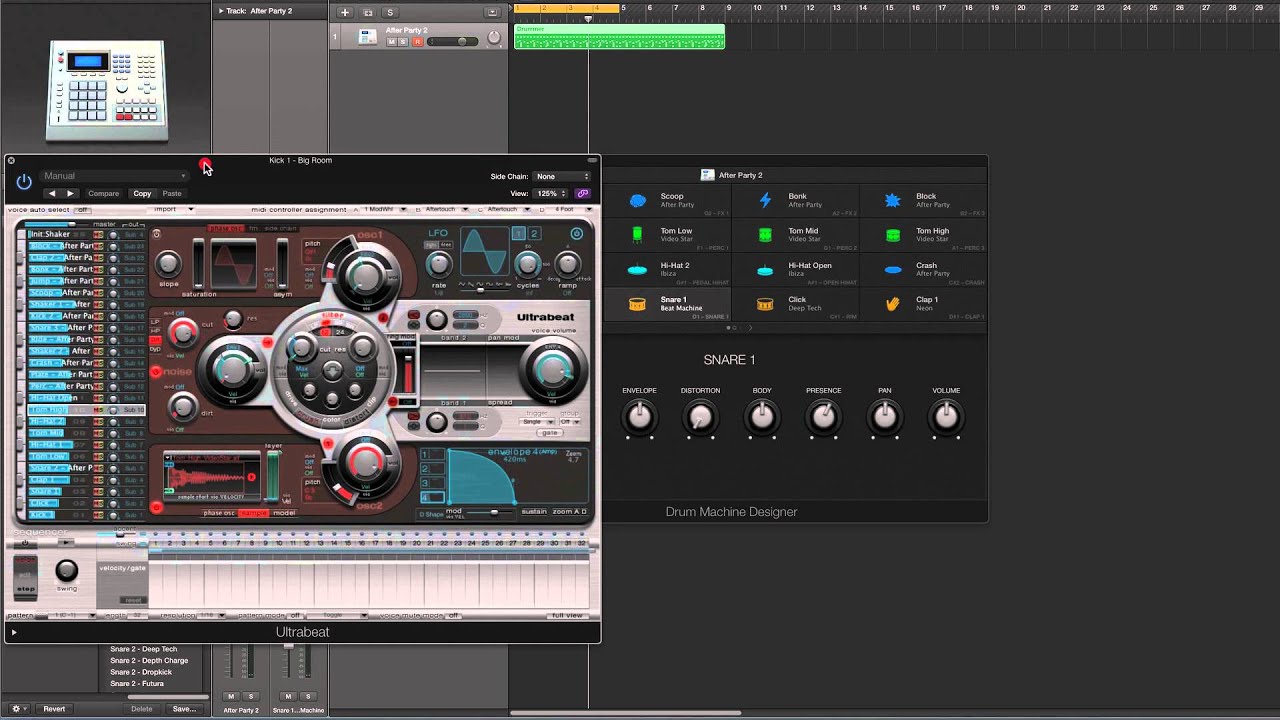Go to next Ultrabeat preset arrow
The image size is (1280, 720).
pyautogui.click(x=70, y=193)
